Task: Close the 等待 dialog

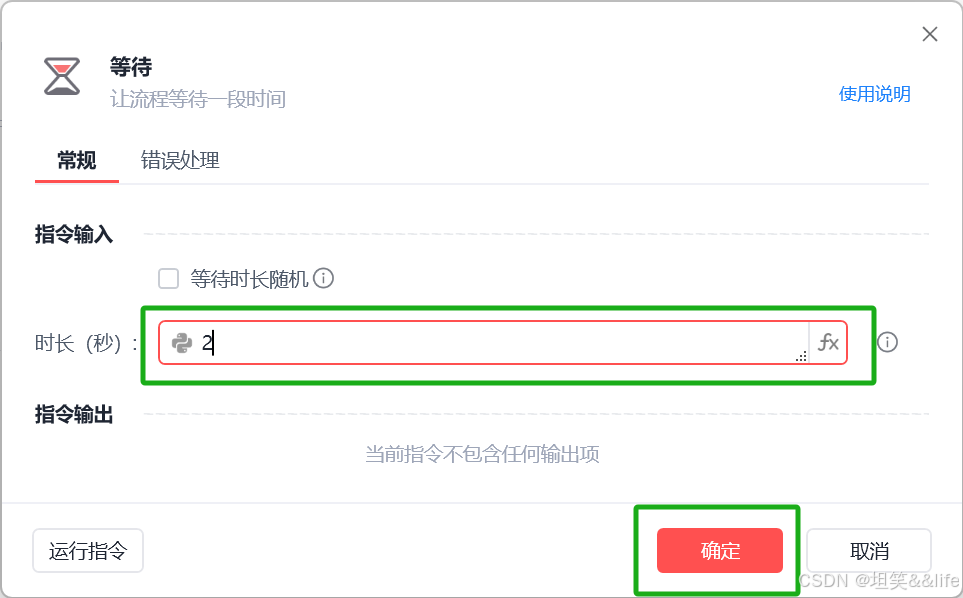Action: pos(930,34)
